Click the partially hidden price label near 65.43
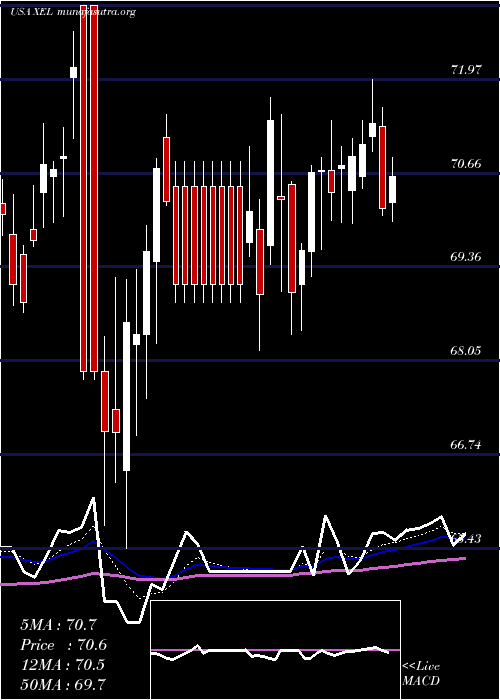The width and height of the screenshot is (500, 700). click(x=466, y=538)
